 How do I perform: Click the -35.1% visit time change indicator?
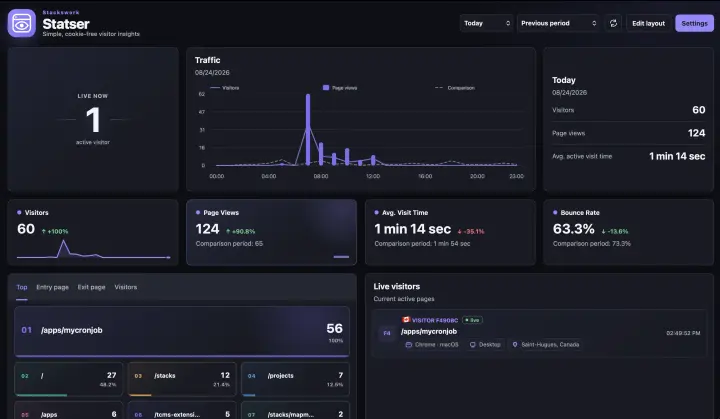coord(471,231)
